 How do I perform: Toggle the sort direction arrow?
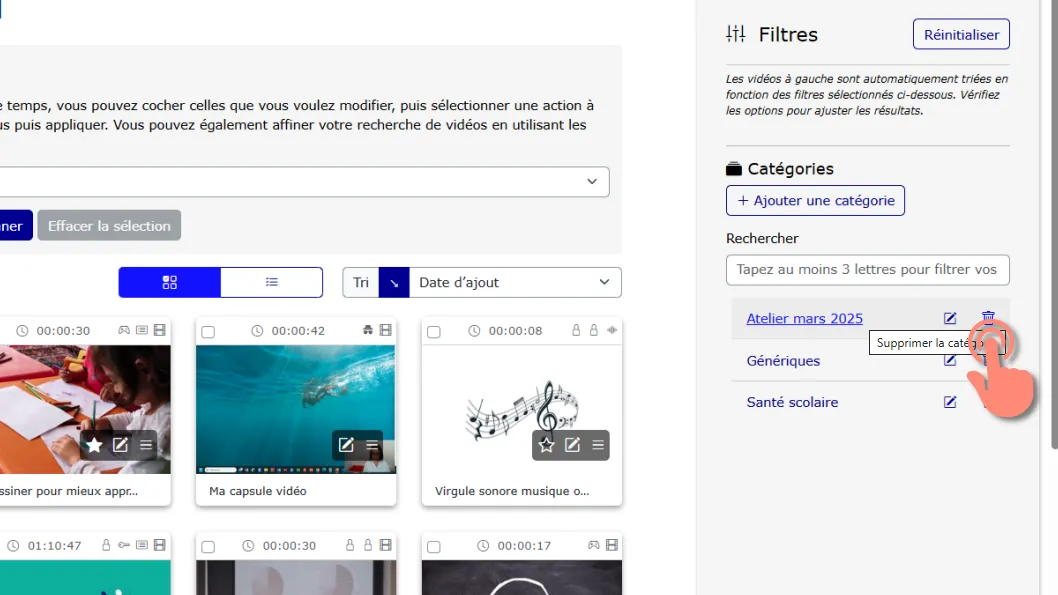(394, 282)
